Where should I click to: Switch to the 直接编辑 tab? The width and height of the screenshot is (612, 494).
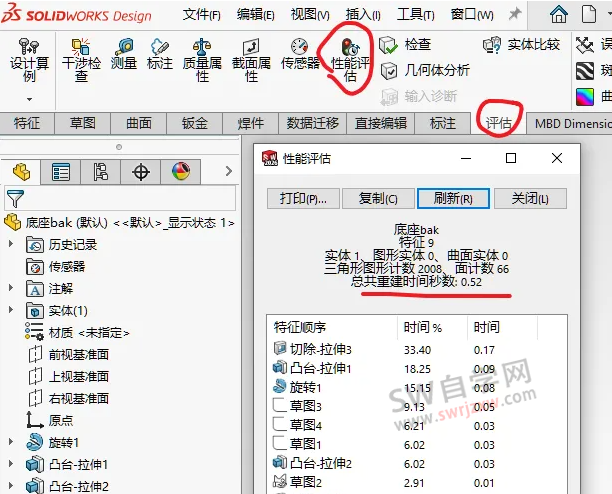pyautogui.click(x=381, y=123)
